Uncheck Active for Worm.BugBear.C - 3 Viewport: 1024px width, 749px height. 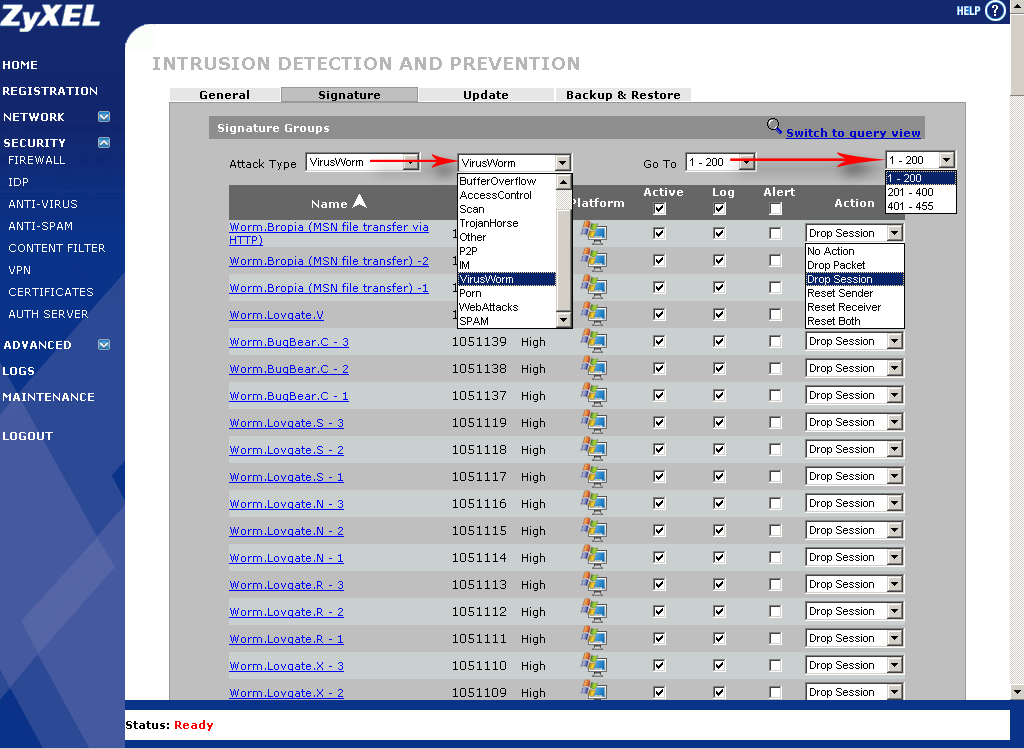coord(660,341)
